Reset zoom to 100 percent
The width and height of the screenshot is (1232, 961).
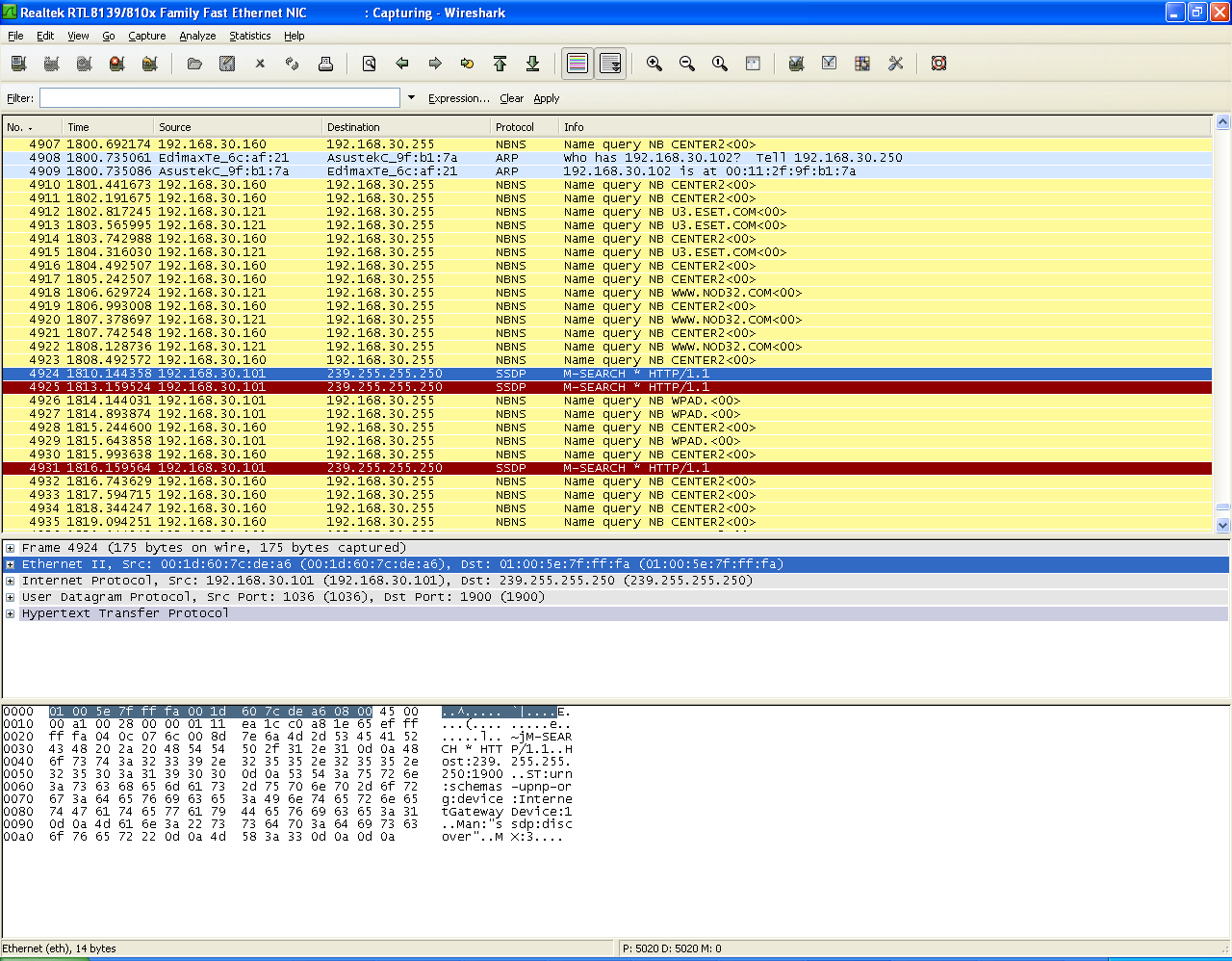point(720,64)
